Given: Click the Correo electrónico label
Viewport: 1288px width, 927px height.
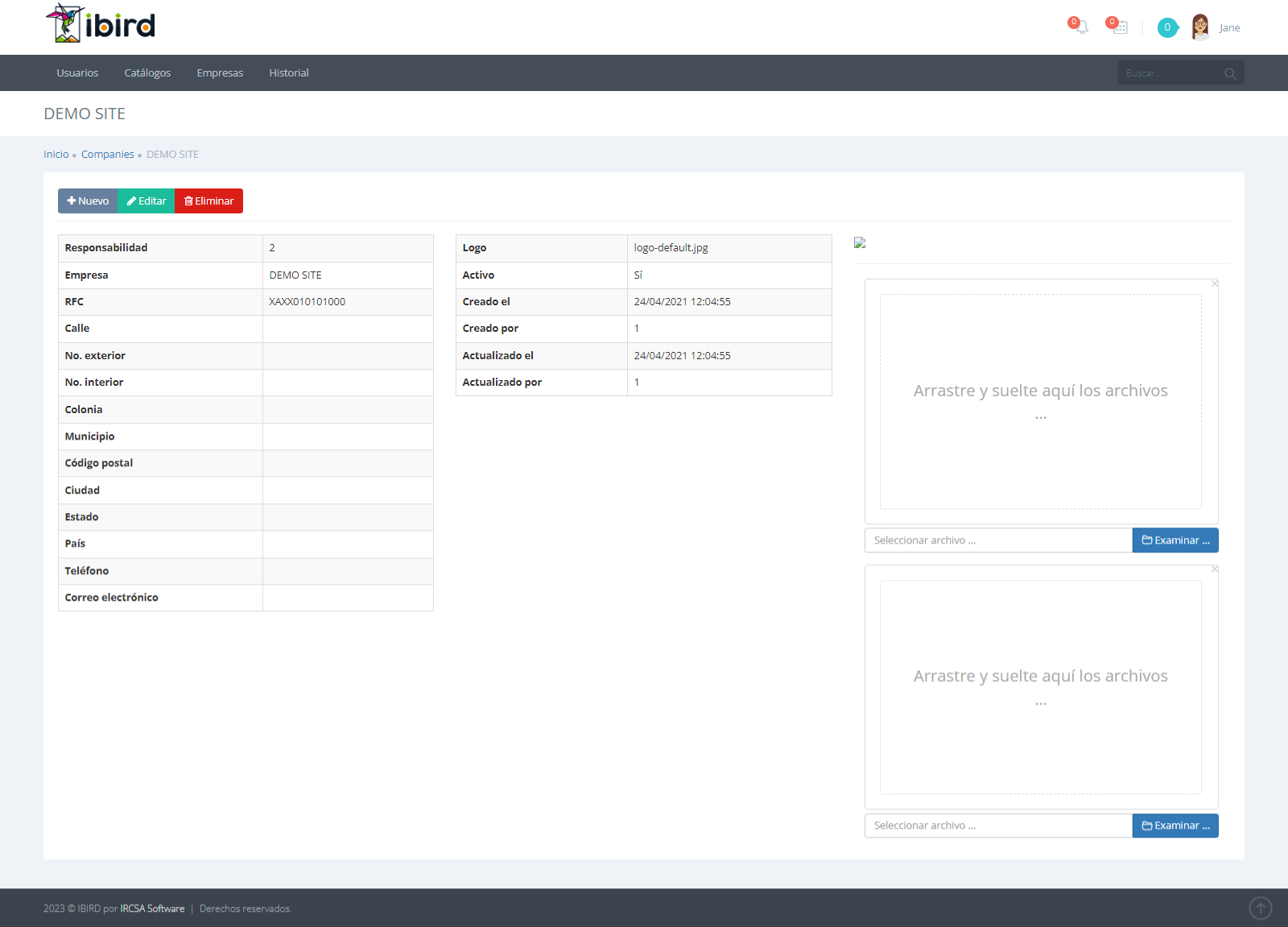Looking at the screenshot, I should 112,597.
